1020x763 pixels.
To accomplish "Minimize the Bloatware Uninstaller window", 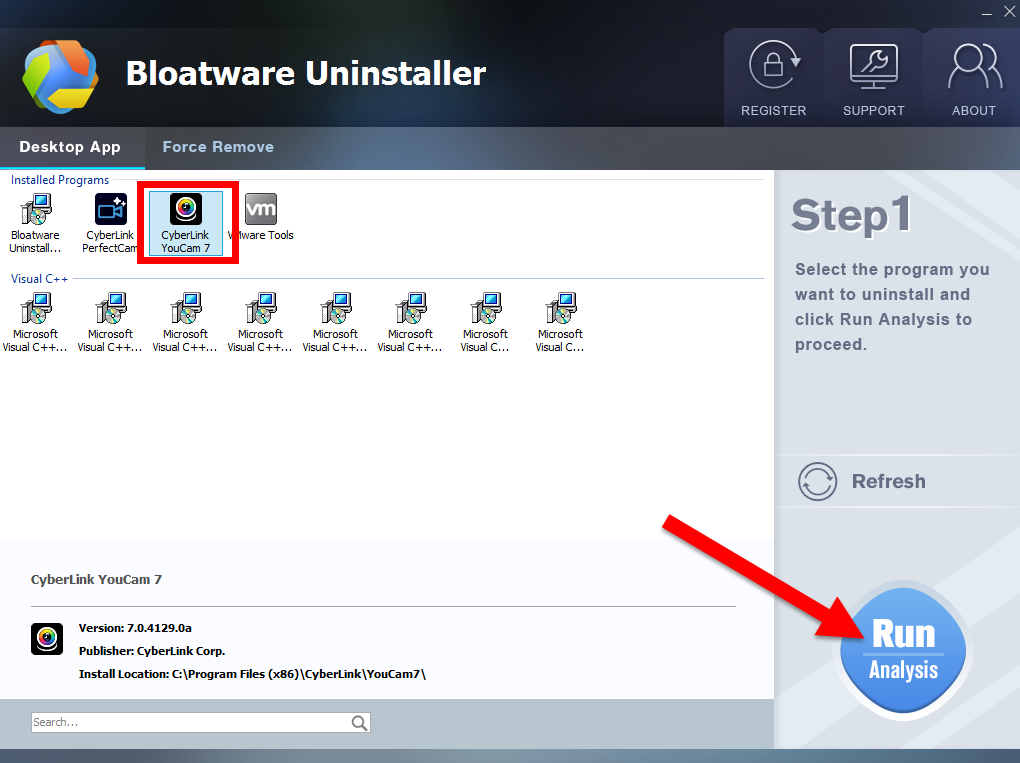I will pyautogui.click(x=987, y=13).
